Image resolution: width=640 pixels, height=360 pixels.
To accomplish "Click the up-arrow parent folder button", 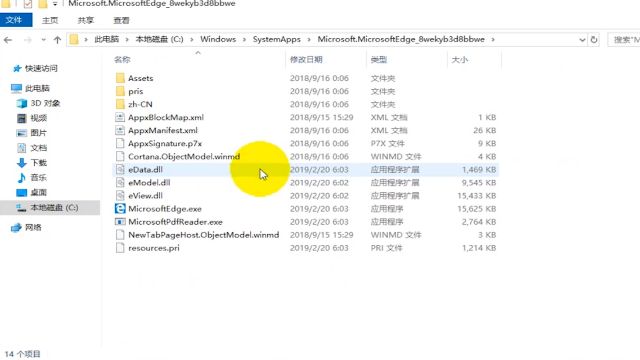I will [x=57, y=40].
